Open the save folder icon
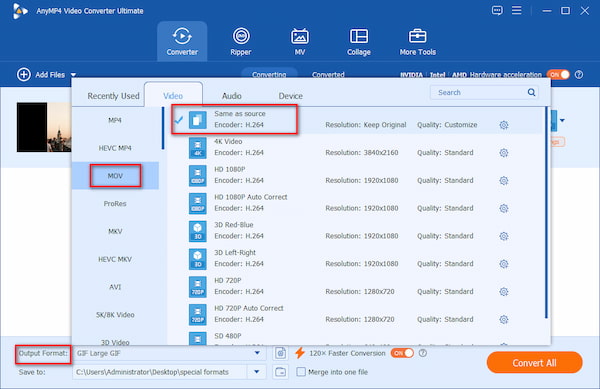 coord(280,372)
